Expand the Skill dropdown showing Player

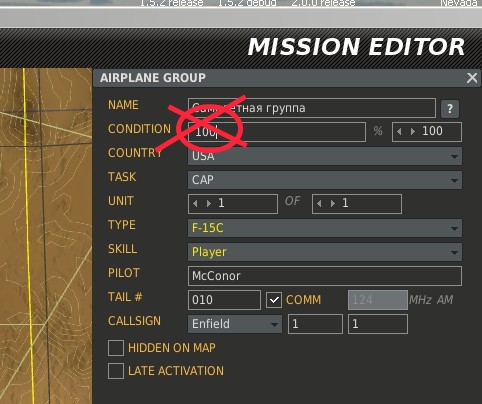click(x=325, y=252)
